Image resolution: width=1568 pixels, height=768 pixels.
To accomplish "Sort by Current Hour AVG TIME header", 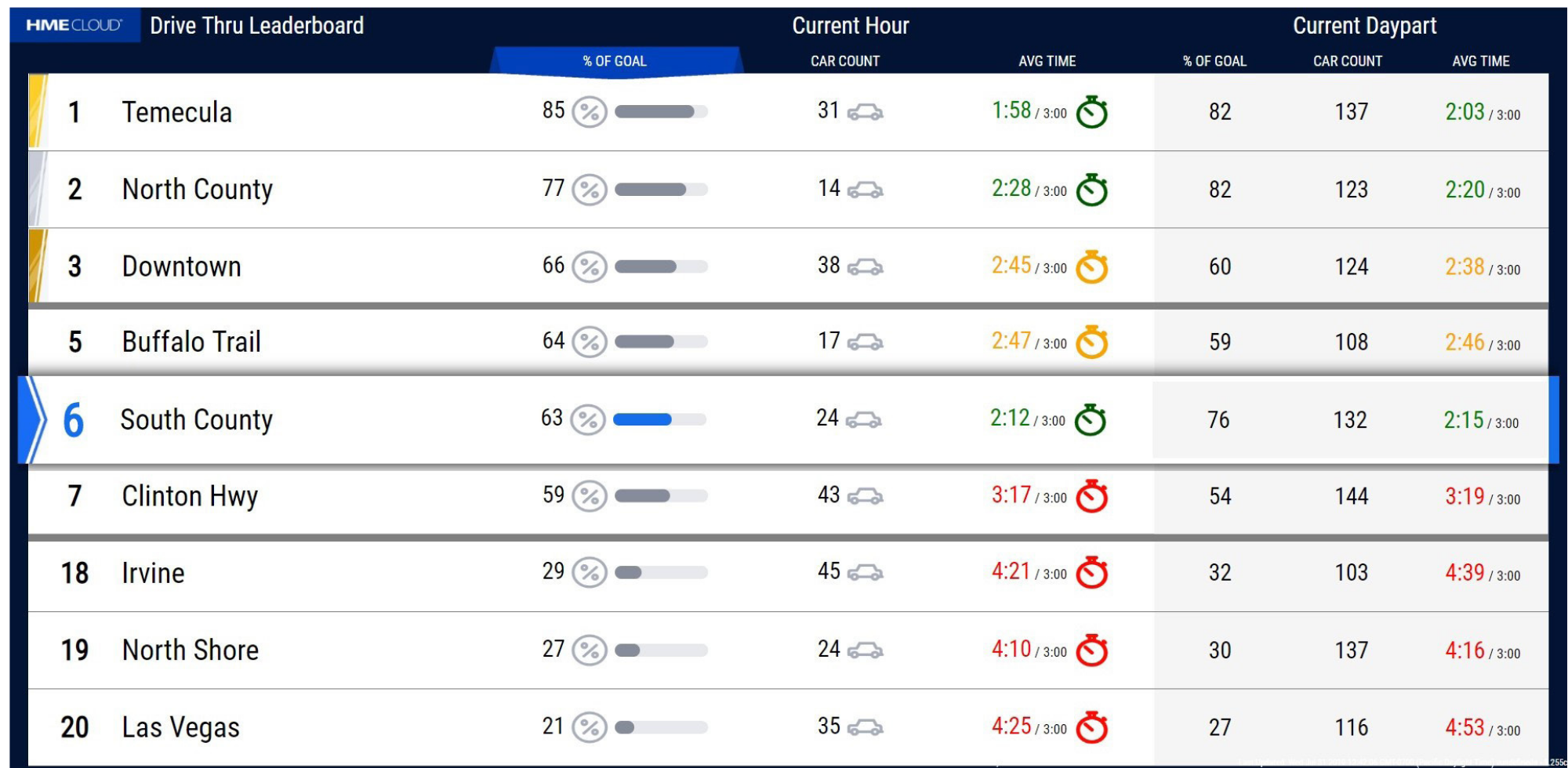I will click(1047, 61).
